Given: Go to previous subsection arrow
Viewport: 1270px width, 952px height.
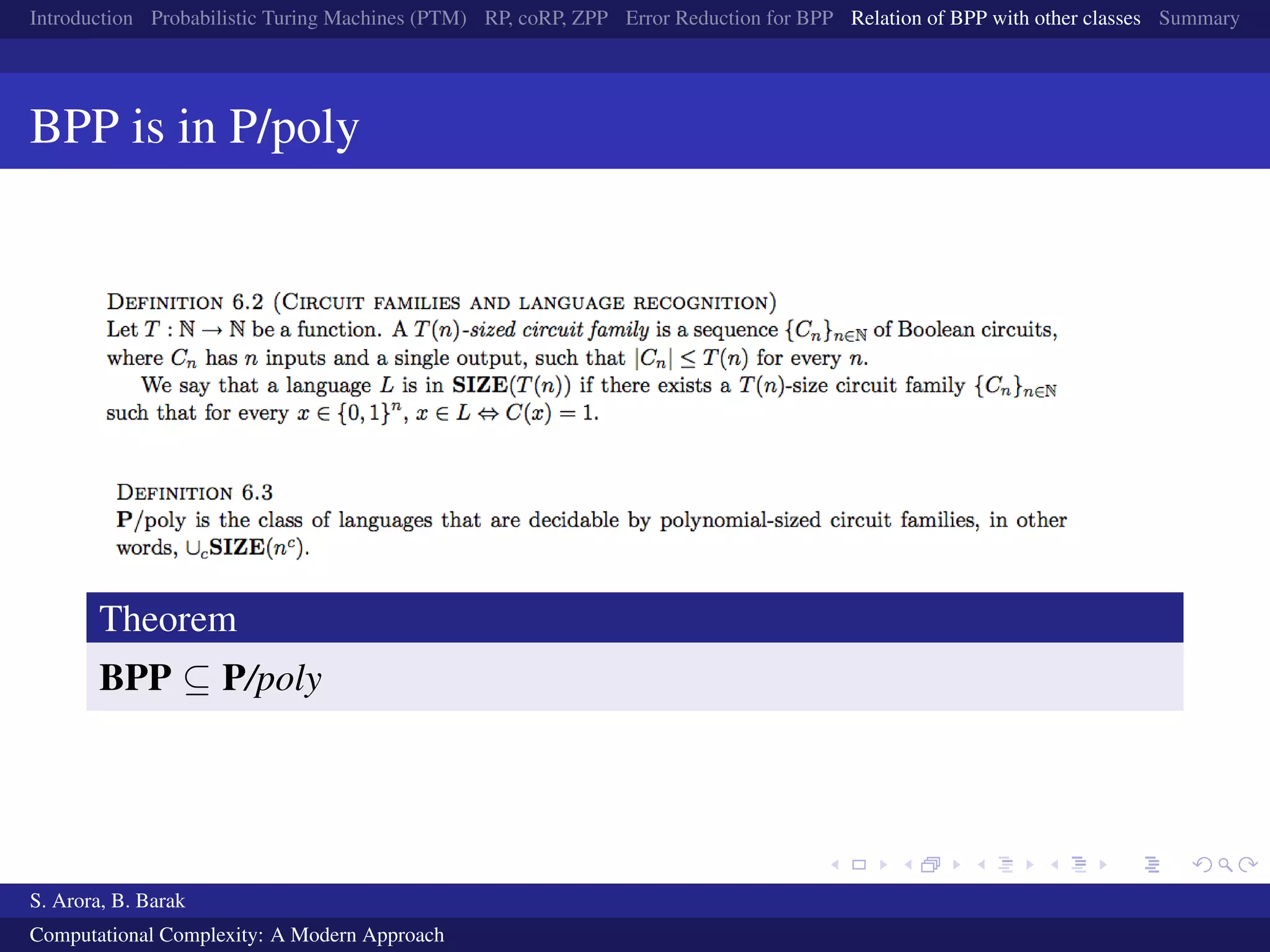Looking at the screenshot, I should click(x=981, y=865).
